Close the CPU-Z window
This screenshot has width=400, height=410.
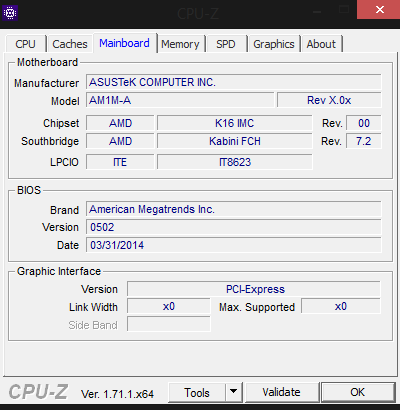pos(379,10)
